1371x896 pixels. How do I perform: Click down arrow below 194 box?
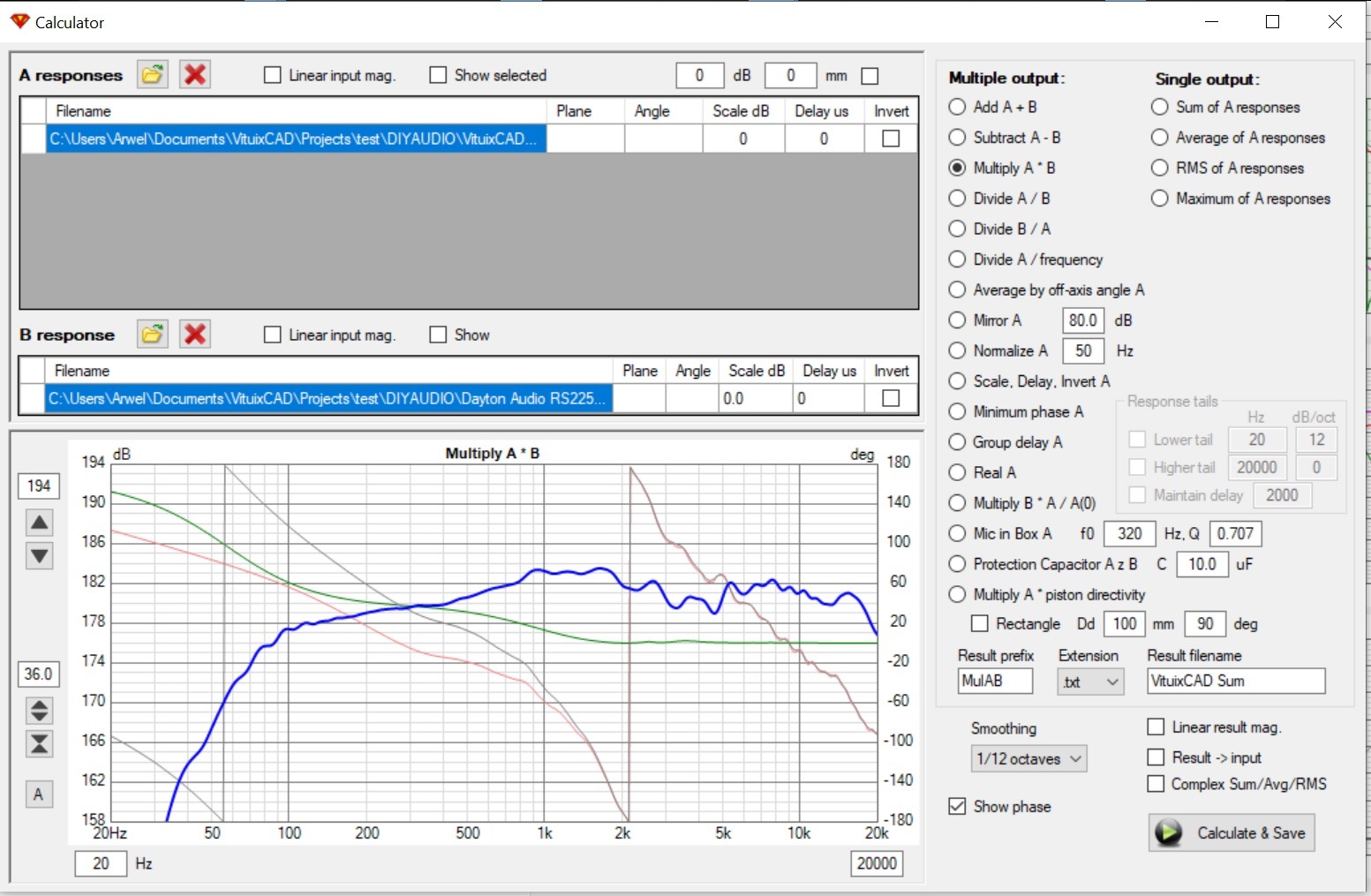[40, 555]
